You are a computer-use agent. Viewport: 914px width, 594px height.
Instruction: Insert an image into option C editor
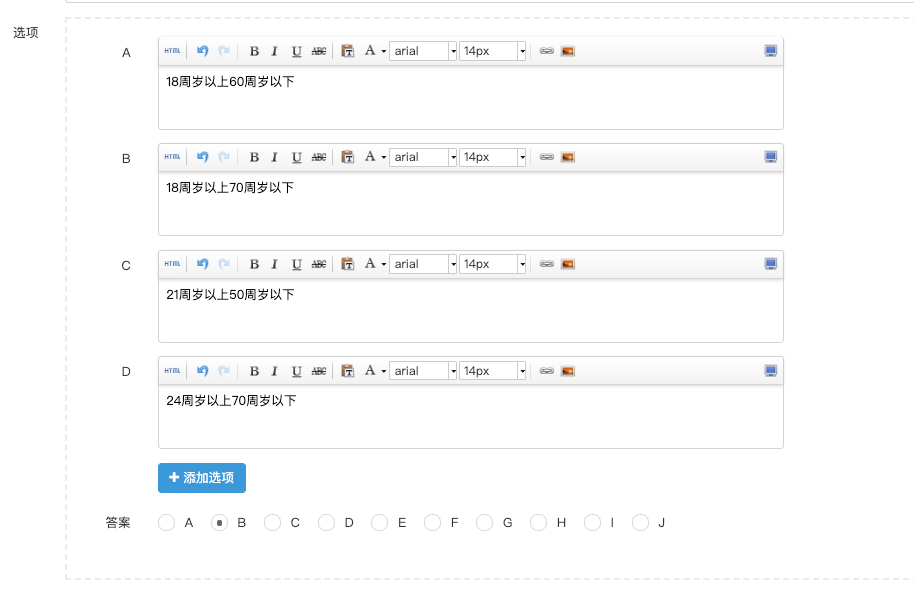[x=568, y=264]
